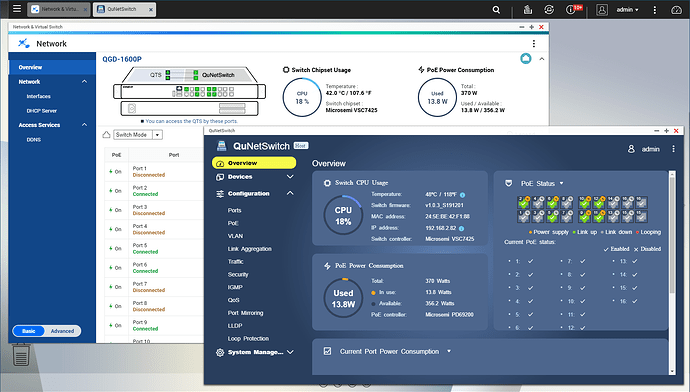Image resolution: width=690 pixels, height=392 pixels.
Task: Click the admin user avatar icon
Action: point(602,10)
